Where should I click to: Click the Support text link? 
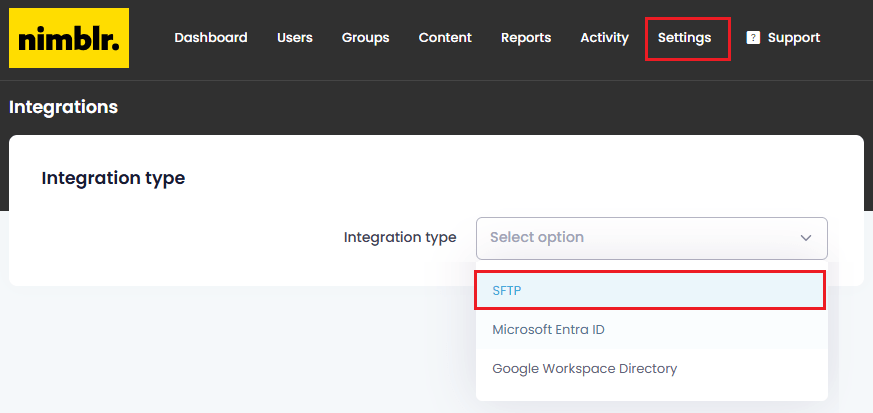794,38
